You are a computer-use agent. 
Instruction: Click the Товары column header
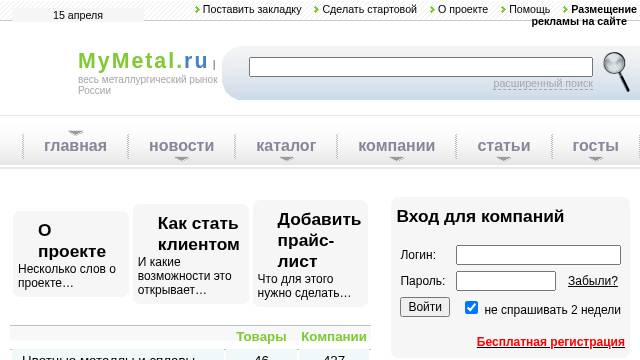point(261,337)
